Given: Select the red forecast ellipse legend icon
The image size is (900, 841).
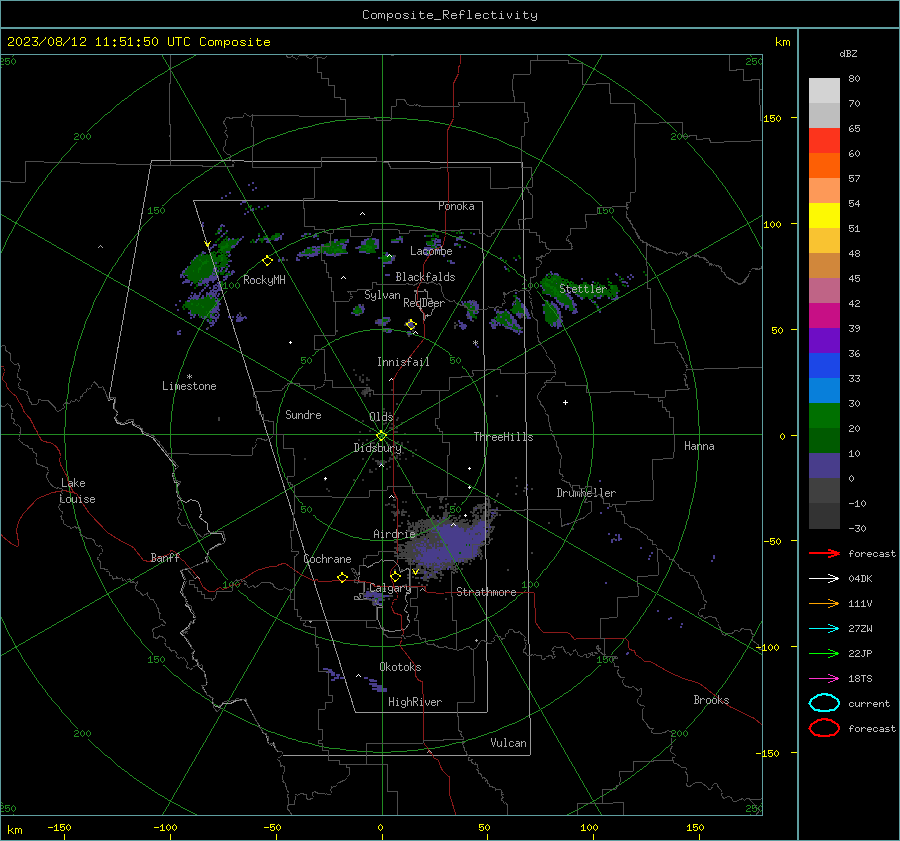Looking at the screenshot, I should click(x=824, y=728).
